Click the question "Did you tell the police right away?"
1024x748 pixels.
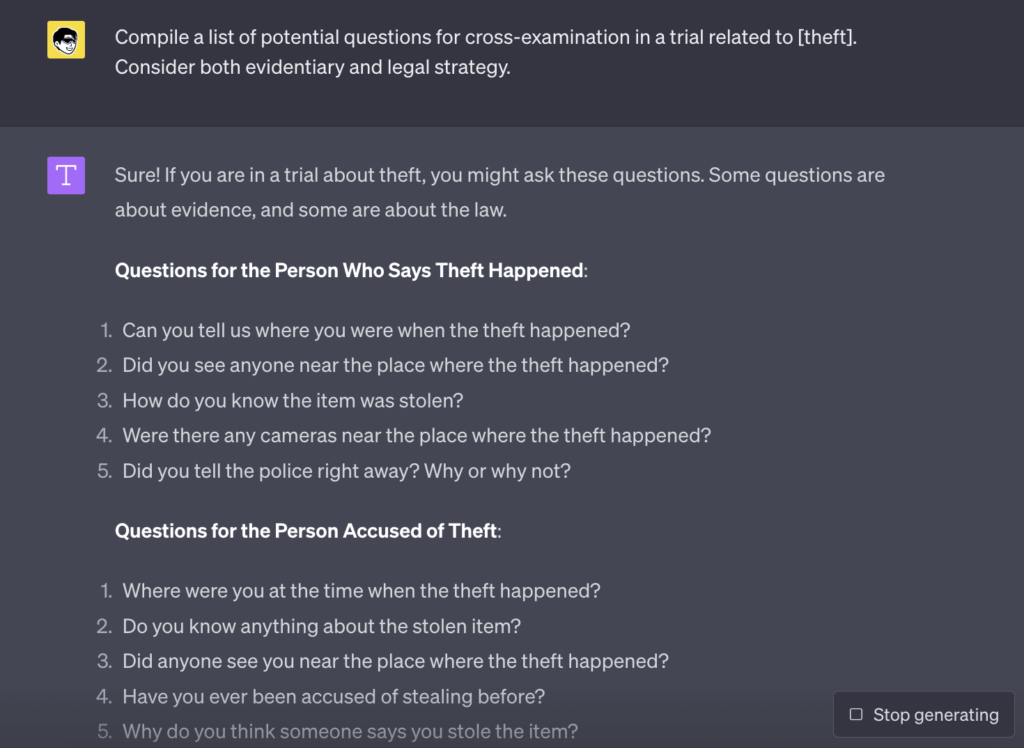(346, 470)
